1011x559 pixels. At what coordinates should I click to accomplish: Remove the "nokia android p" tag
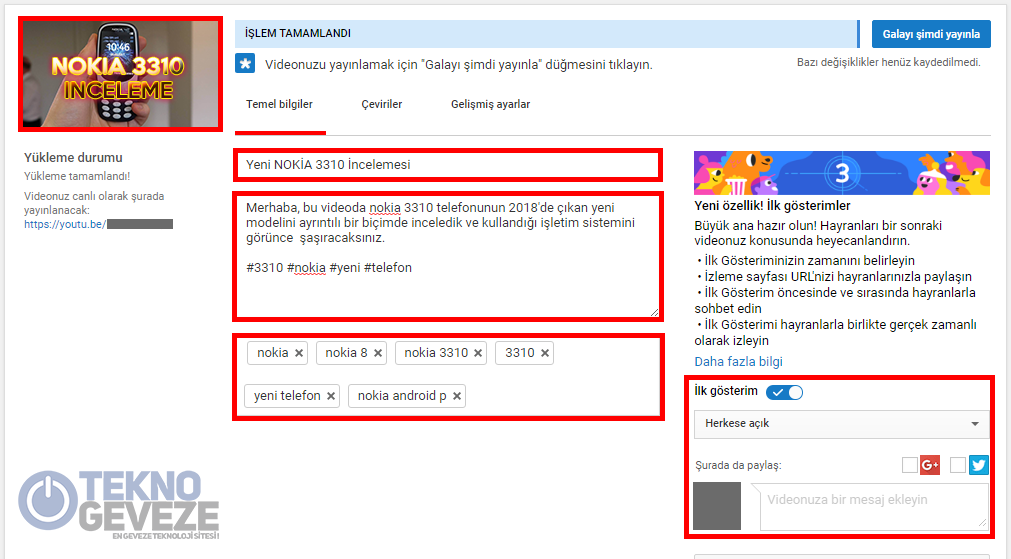456,396
